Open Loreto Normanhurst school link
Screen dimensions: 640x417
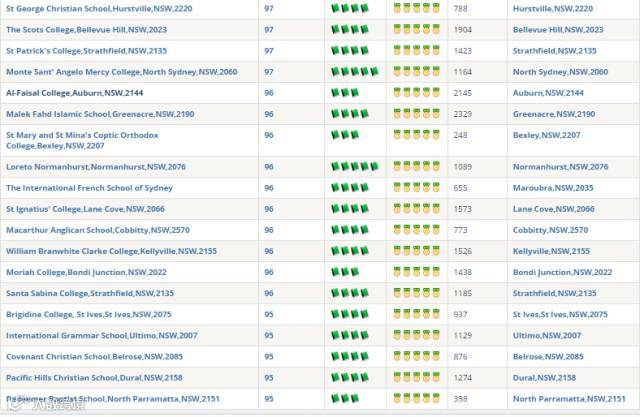click(96, 166)
